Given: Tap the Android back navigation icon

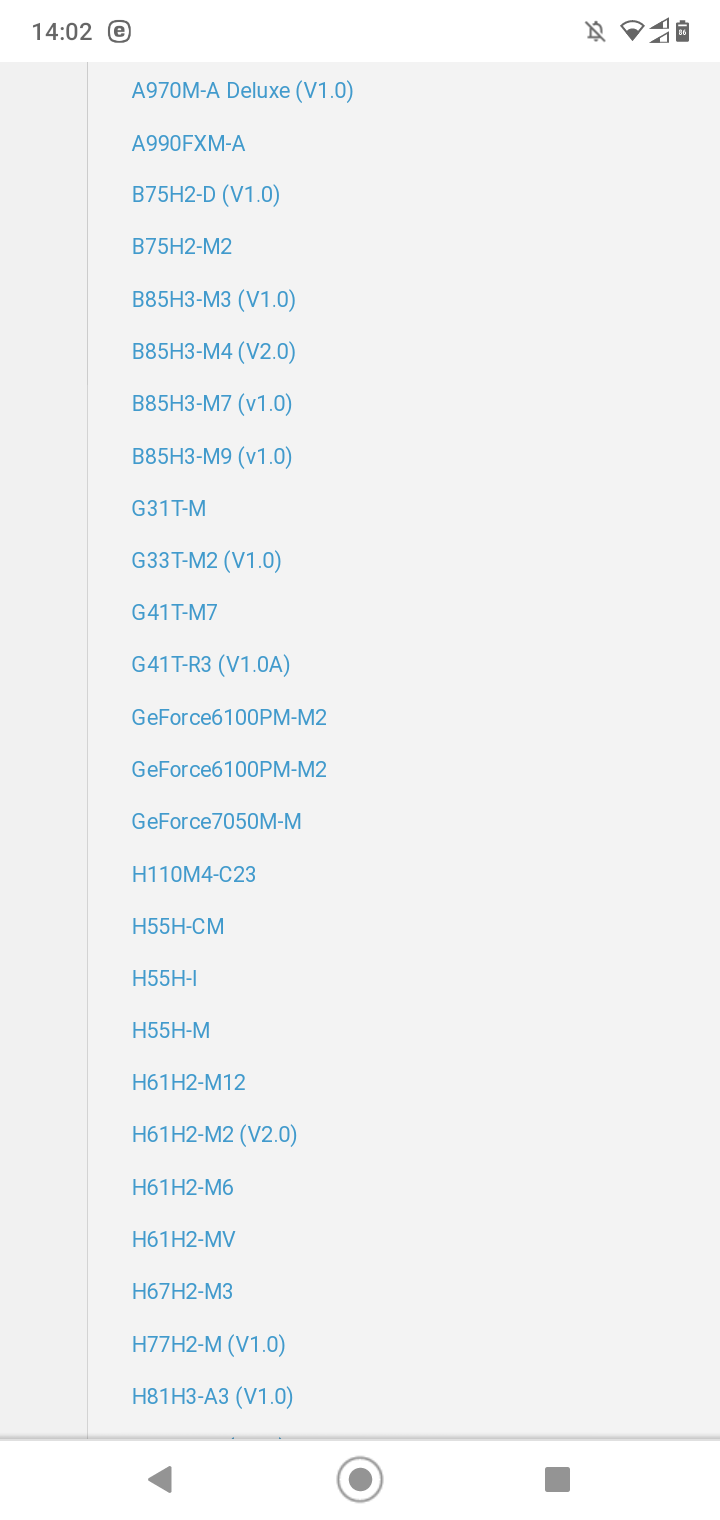Looking at the screenshot, I should (160, 1479).
